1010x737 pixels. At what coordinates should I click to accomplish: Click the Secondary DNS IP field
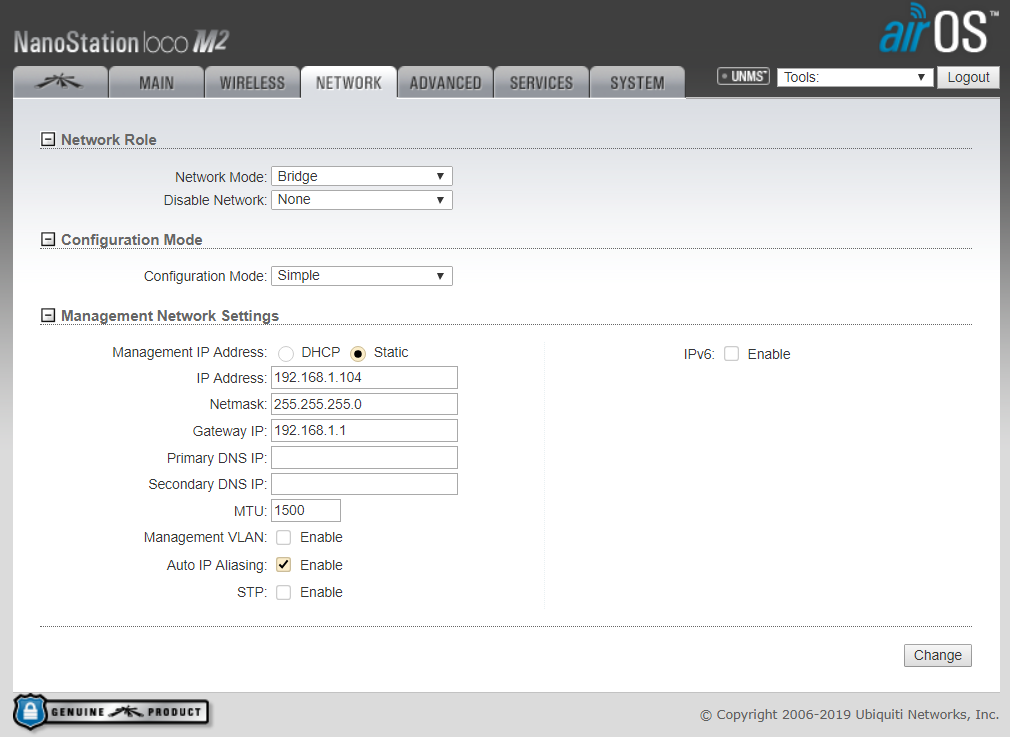(x=365, y=484)
